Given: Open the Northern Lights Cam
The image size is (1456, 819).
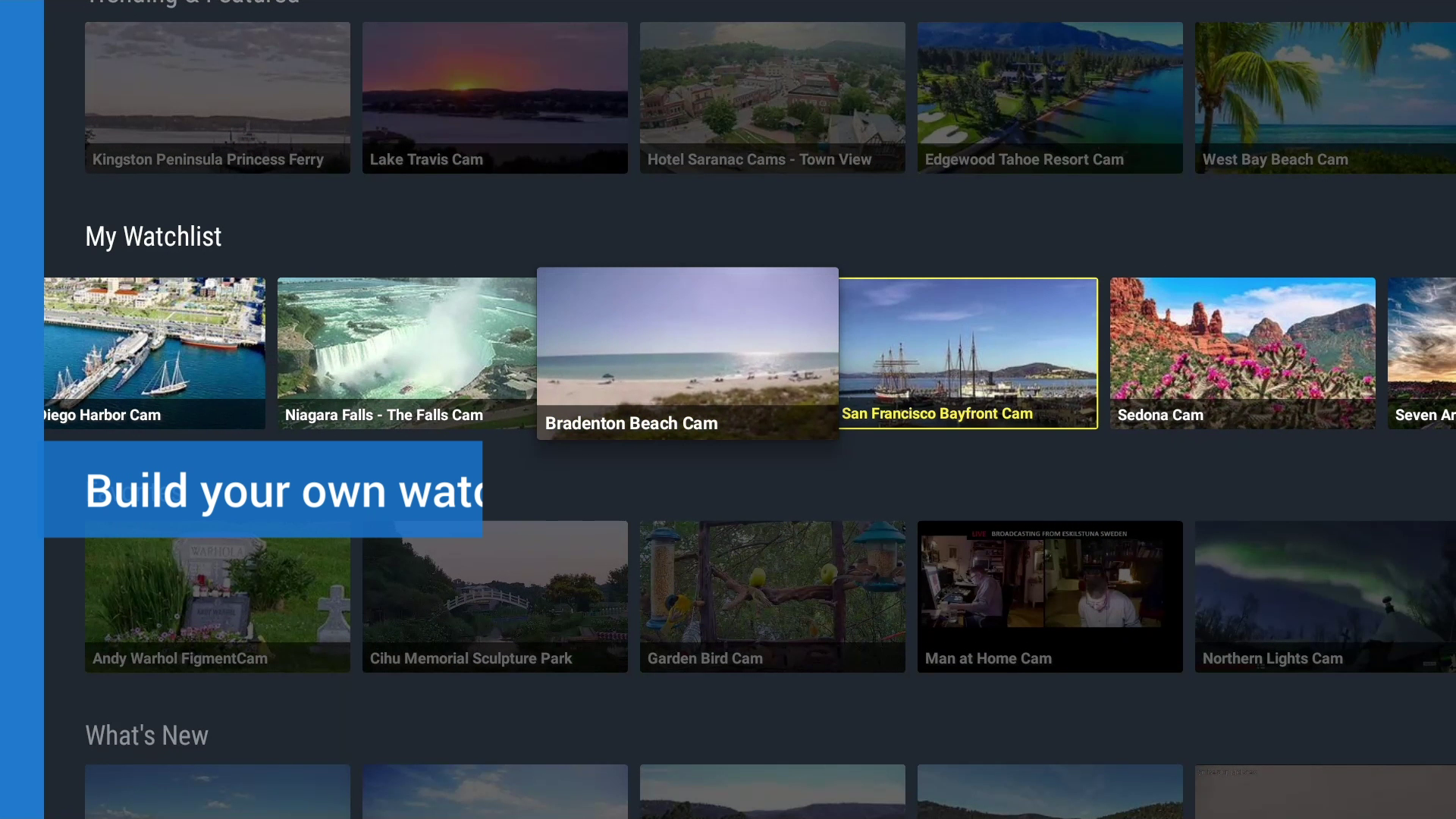Looking at the screenshot, I should pyautogui.click(x=1324, y=596).
